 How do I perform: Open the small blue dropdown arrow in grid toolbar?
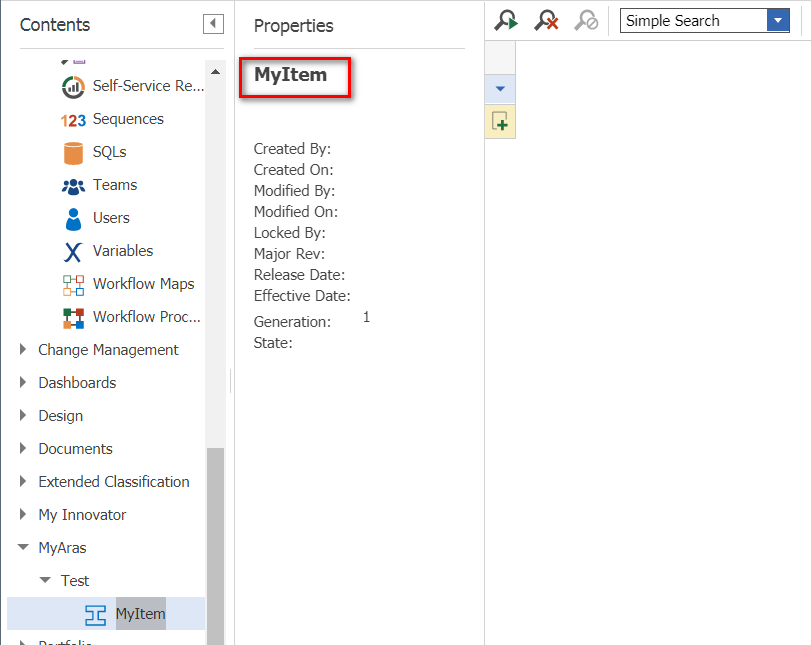500,89
